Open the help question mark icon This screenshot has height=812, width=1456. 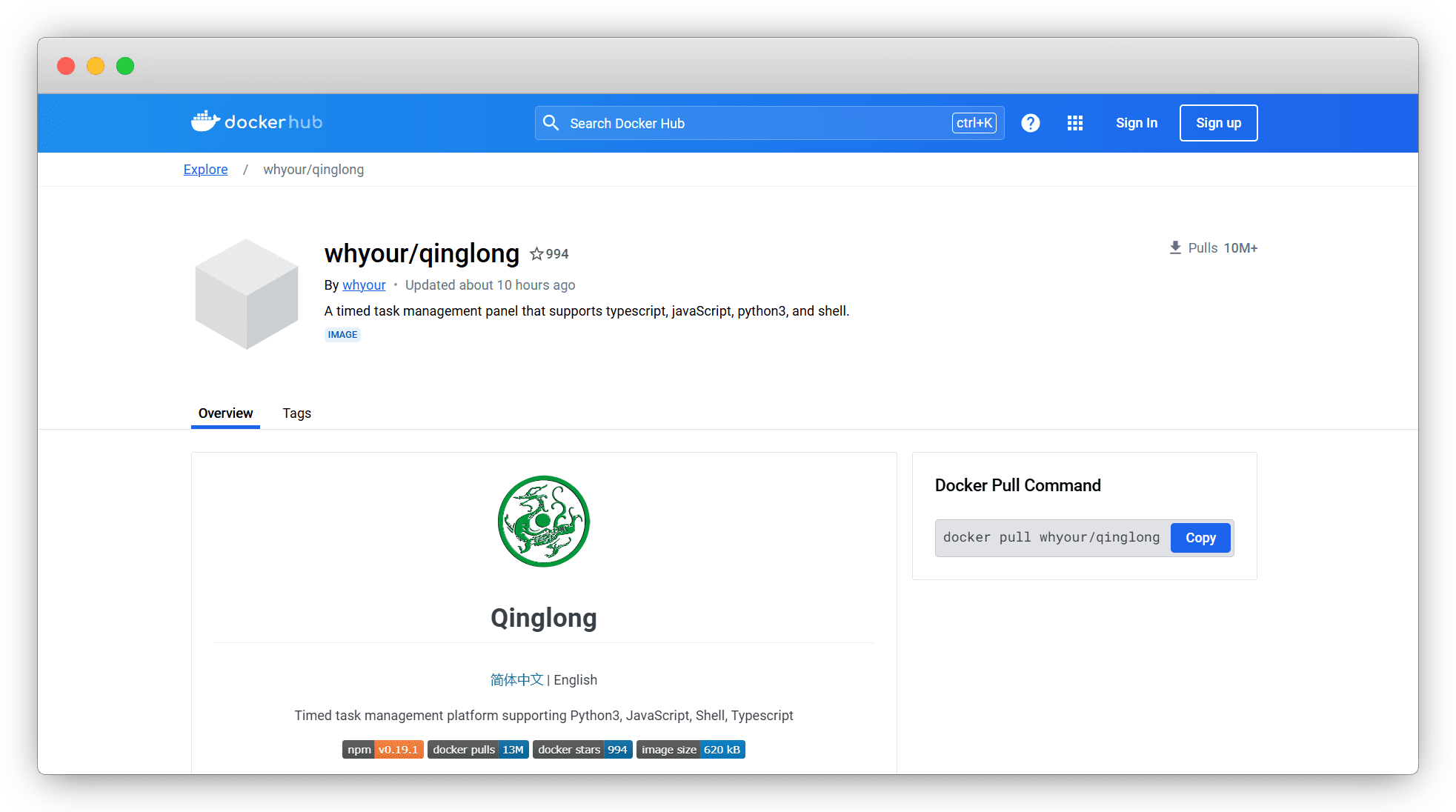[x=1030, y=123]
